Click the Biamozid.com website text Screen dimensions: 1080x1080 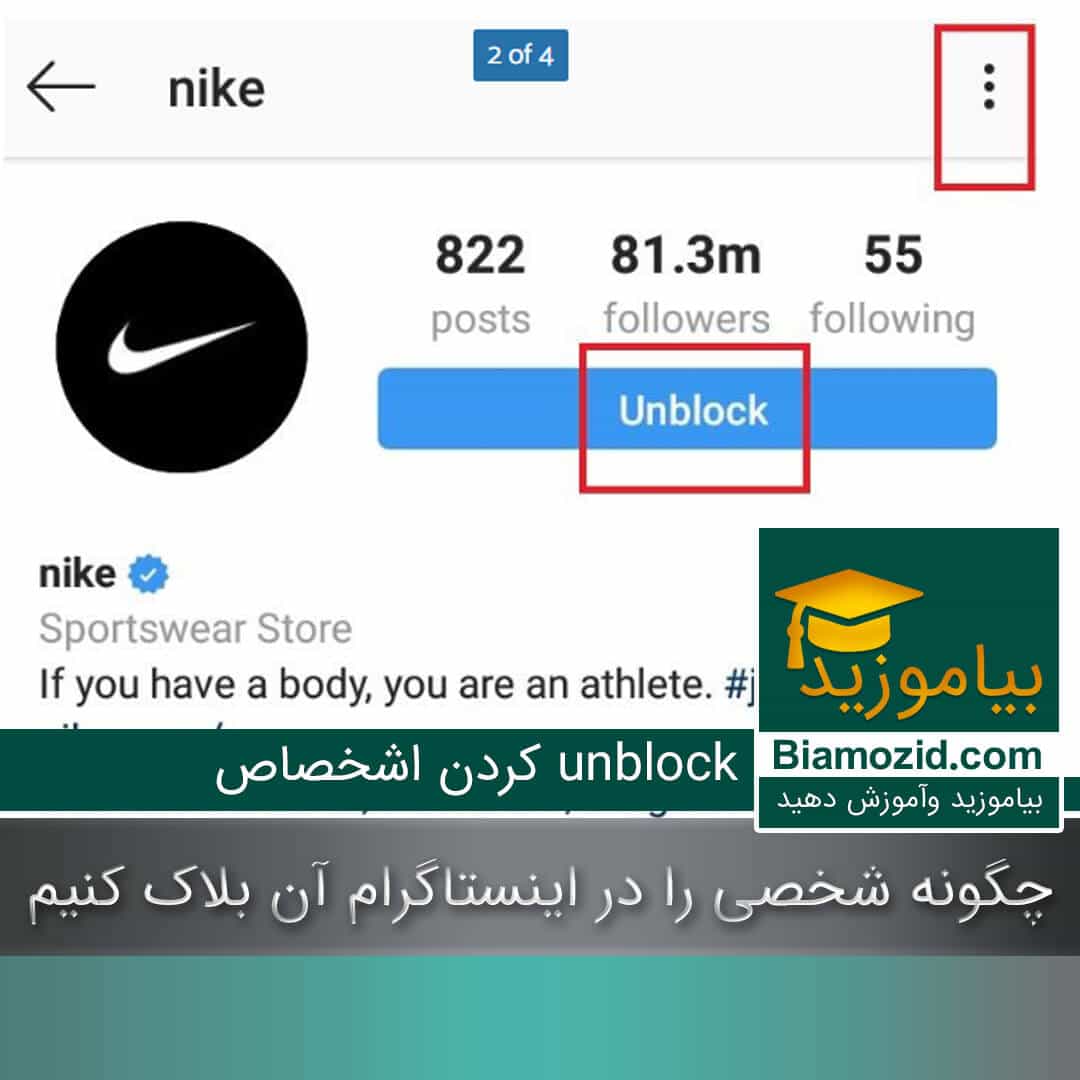[x=906, y=756]
